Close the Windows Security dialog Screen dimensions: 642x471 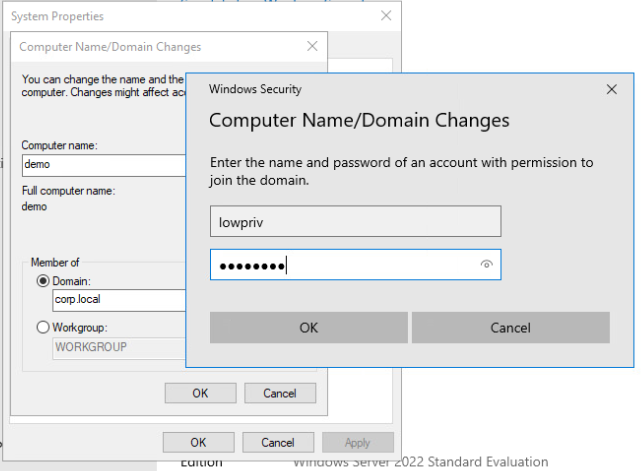pyautogui.click(x=612, y=89)
